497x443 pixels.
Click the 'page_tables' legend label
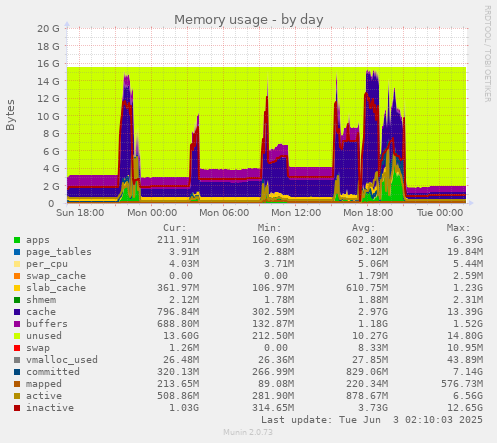click(x=59, y=252)
